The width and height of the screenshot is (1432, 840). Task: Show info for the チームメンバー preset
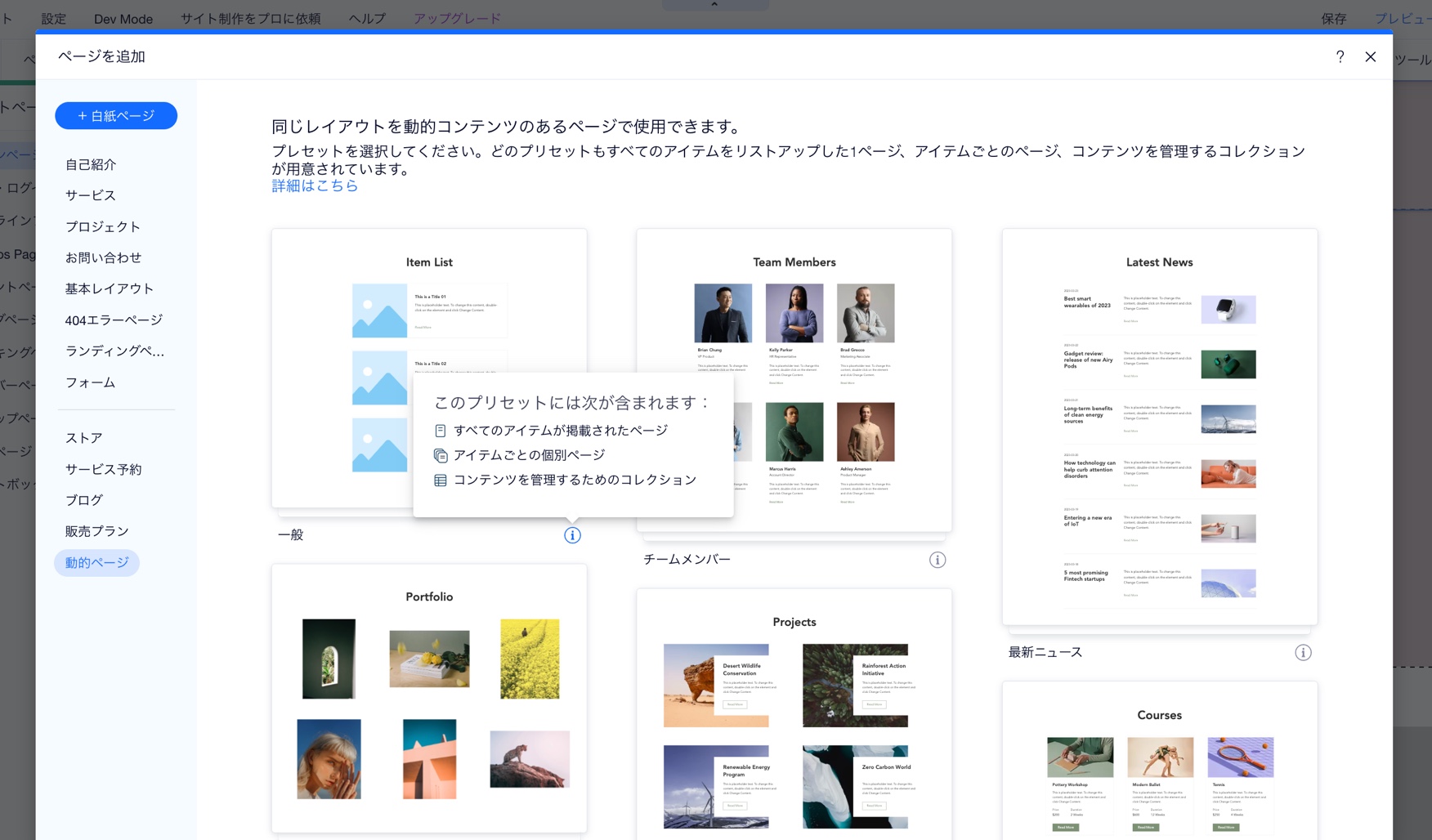click(x=938, y=560)
